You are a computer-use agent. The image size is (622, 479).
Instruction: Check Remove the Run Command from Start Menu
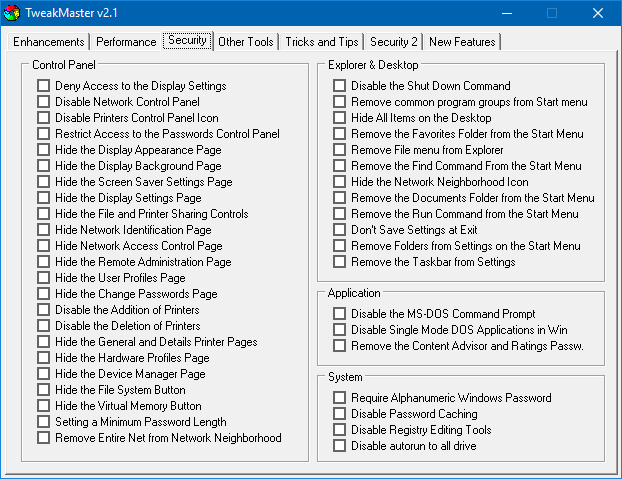[340, 214]
